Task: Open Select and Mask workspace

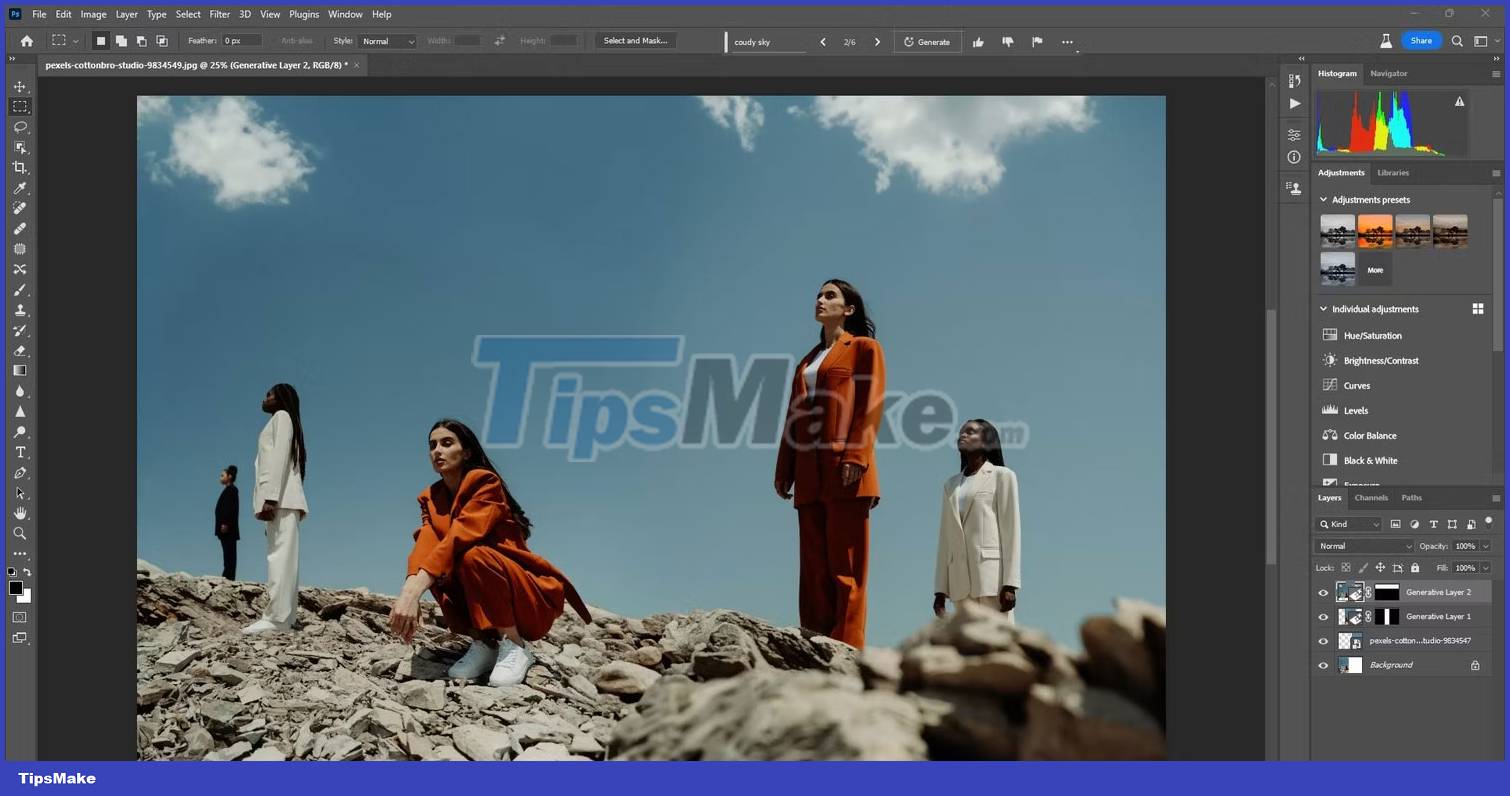Action: pos(636,41)
